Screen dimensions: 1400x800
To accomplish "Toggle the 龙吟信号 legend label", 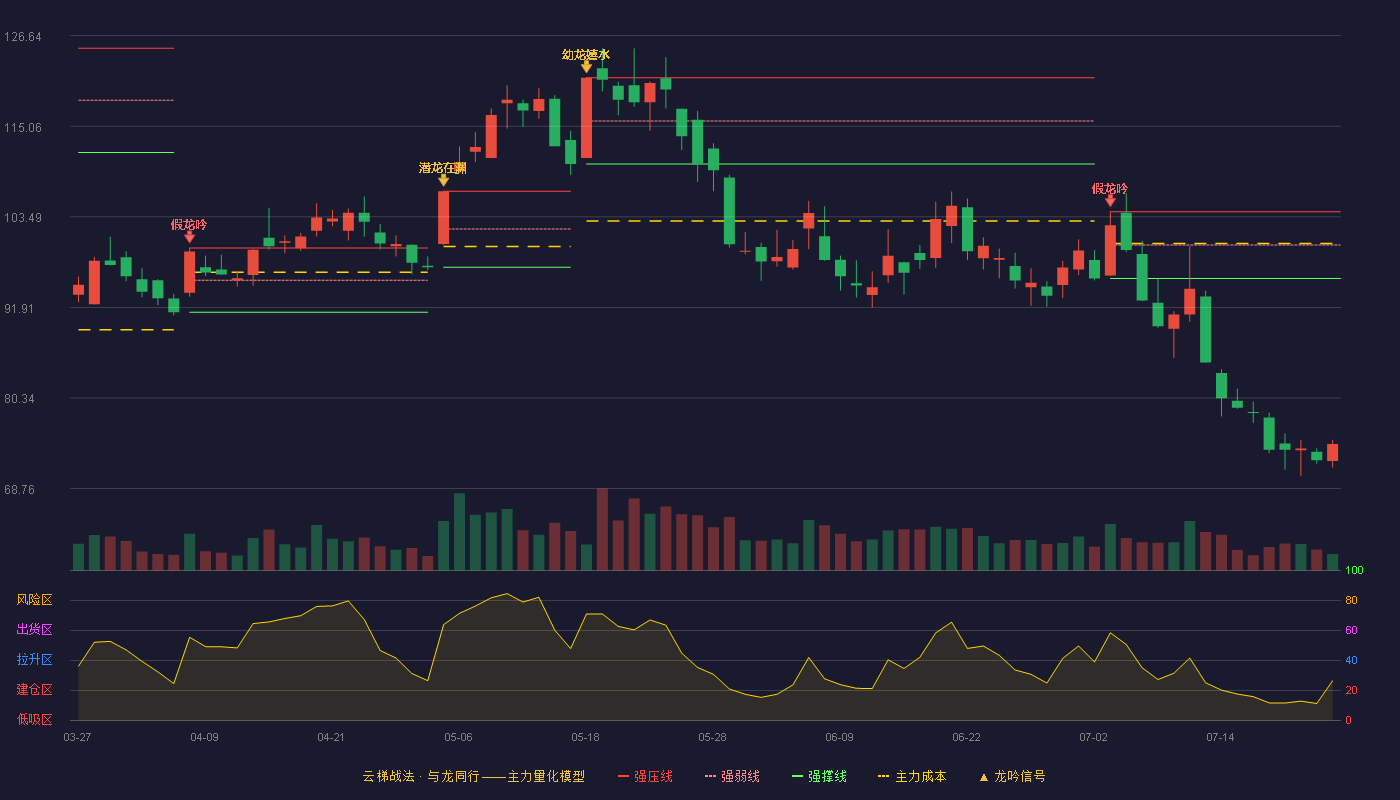I will pyautogui.click(x=1019, y=777).
